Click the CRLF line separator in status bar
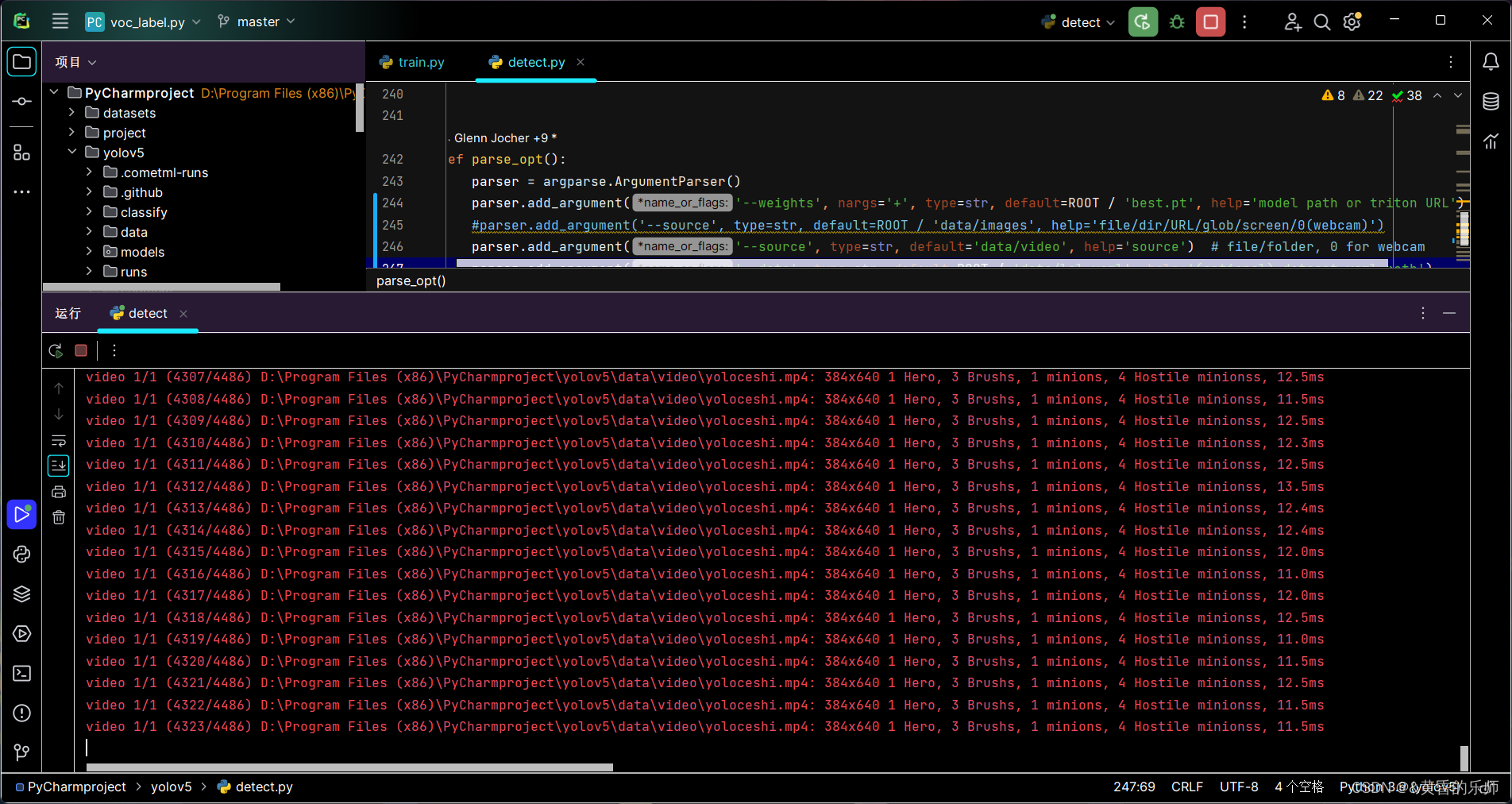Image resolution: width=1512 pixels, height=804 pixels. pyautogui.click(x=1186, y=787)
